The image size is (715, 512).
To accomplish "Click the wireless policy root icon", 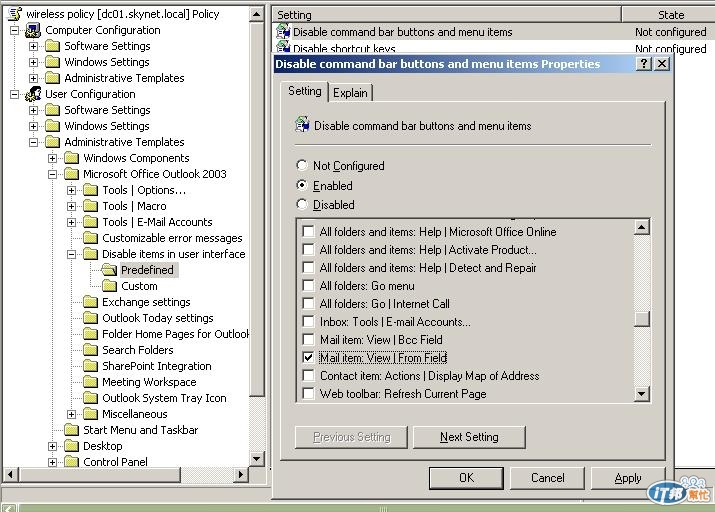I will point(15,14).
